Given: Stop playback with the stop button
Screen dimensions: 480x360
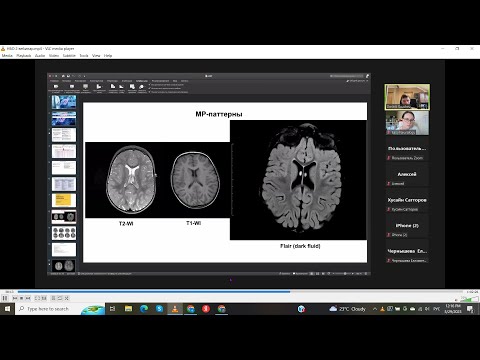Looking at the screenshot, I should point(21,298).
